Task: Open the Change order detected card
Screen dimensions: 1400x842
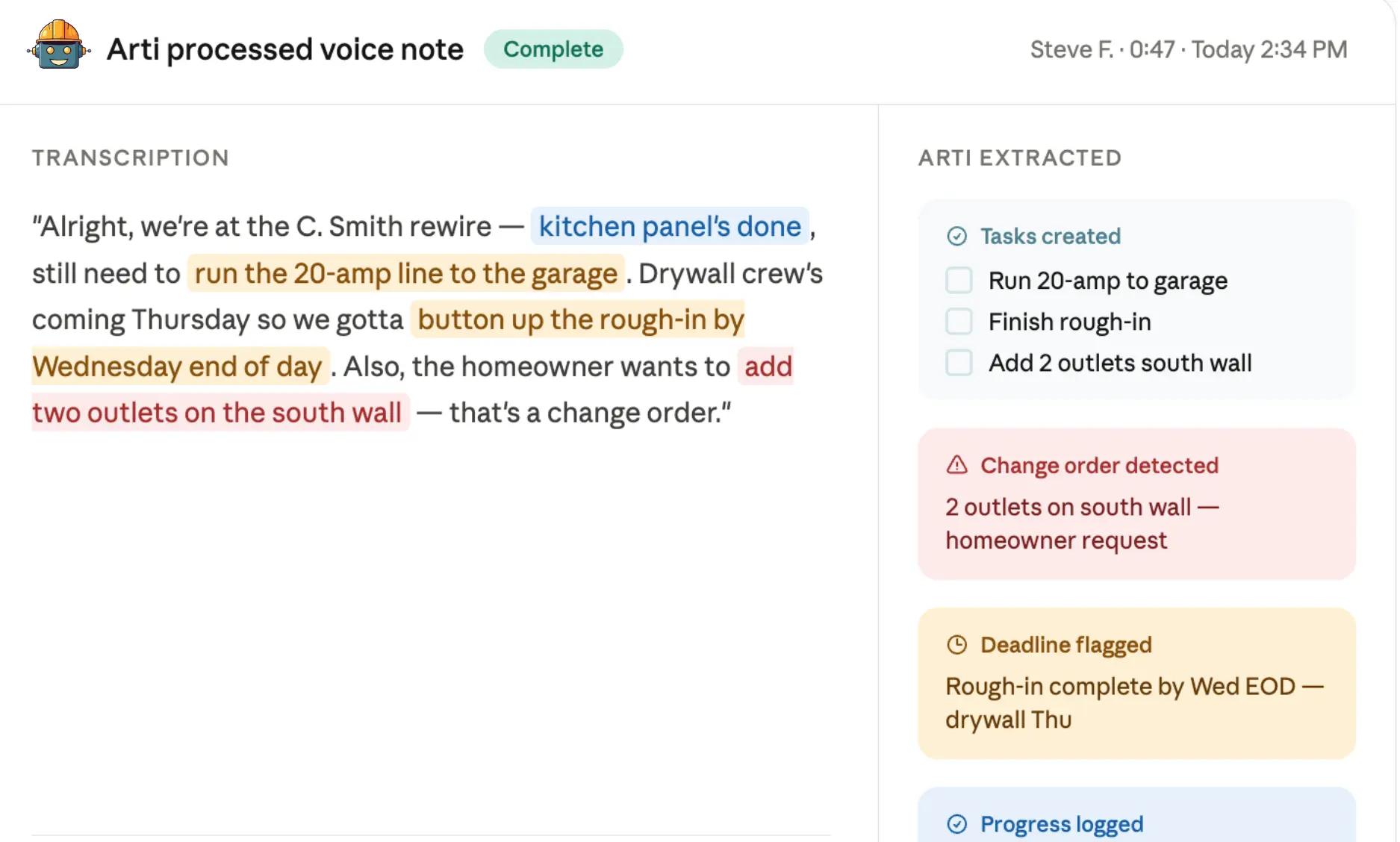Action: (1136, 504)
